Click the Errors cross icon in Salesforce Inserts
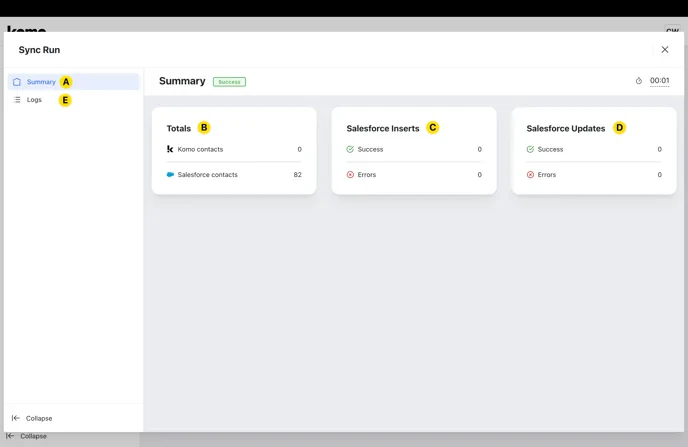Image resolution: width=688 pixels, height=447 pixels. (x=350, y=175)
